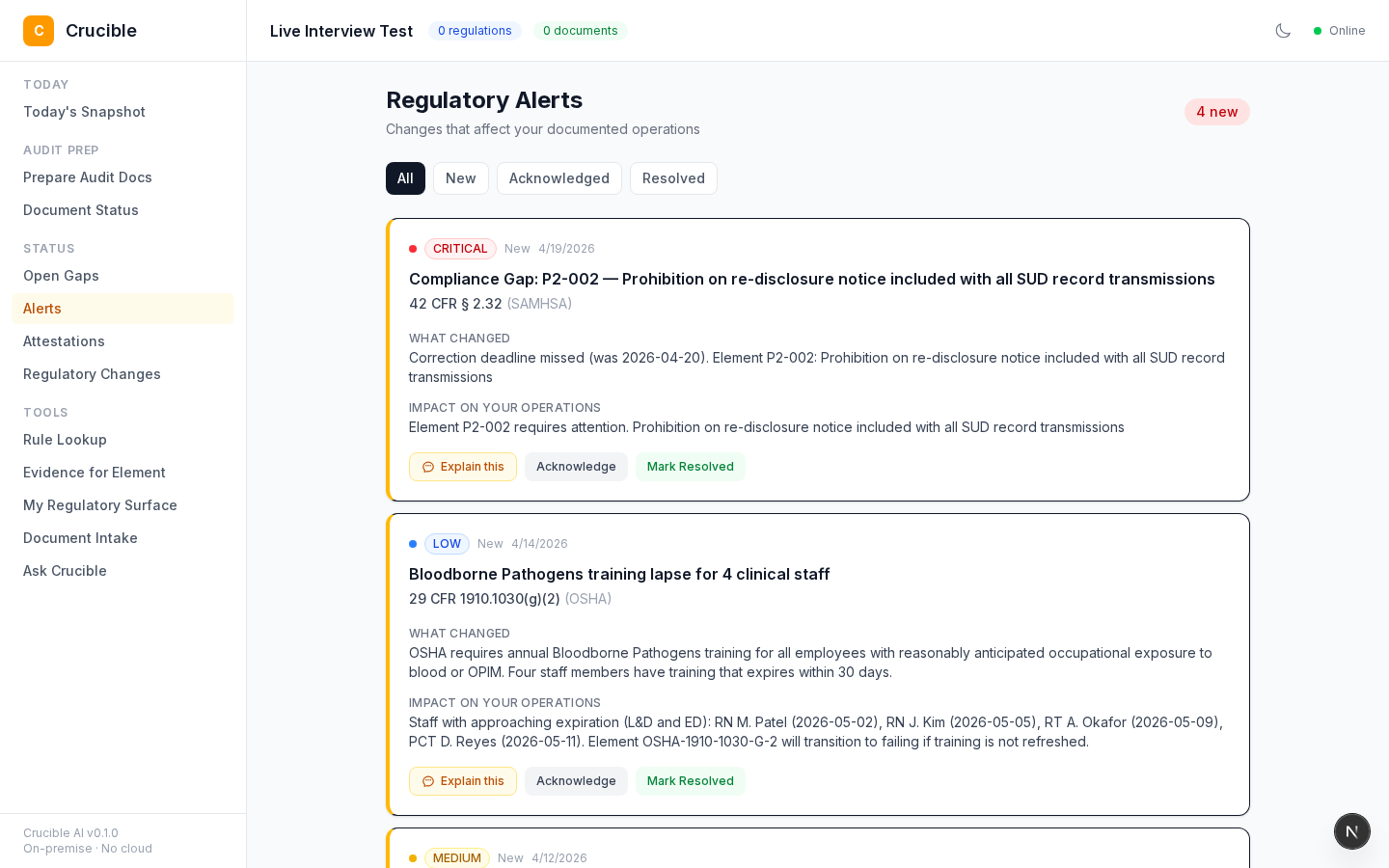The image size is (1389, 868).
Task: Mark the Bloodborne Pathogens alert resolved
Action: pyautogui.click(x=691, y=781)
